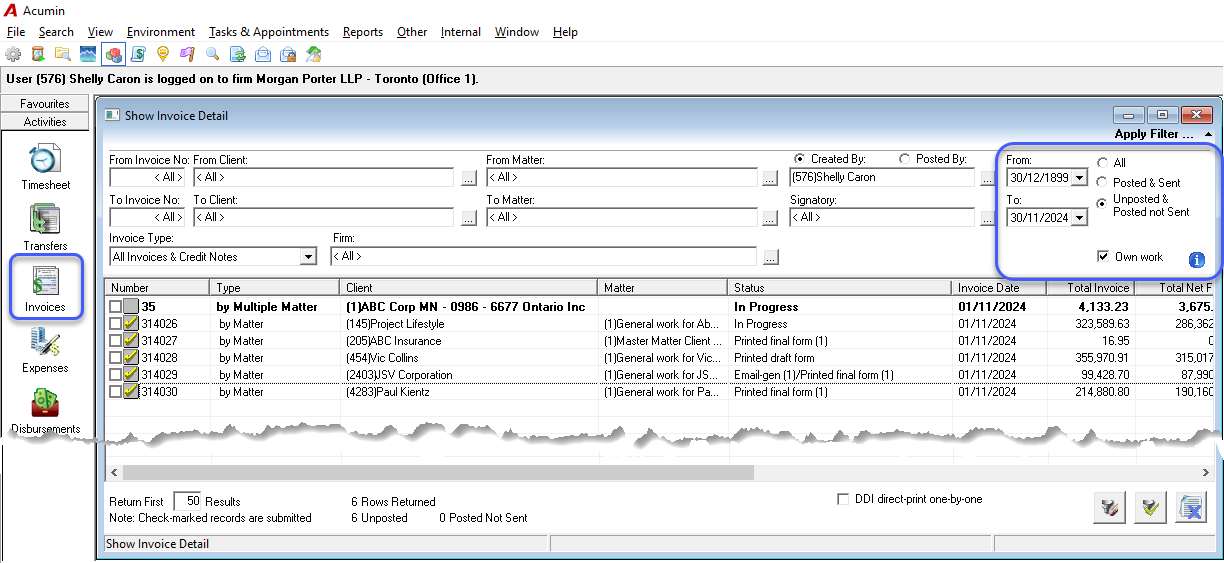This screenshot has height=563, width=1224.
Task: Open the Timesheet activity
Action: click(x=45, y=167)
